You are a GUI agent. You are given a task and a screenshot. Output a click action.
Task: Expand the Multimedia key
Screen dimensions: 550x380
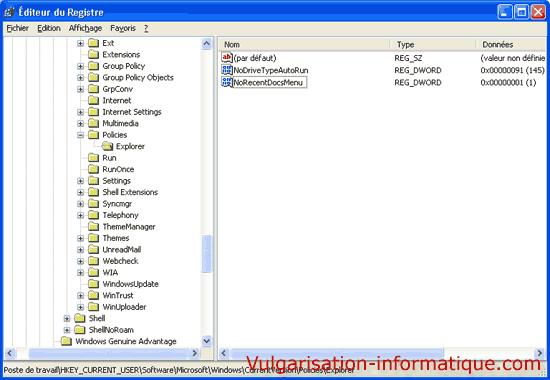(81, 124)
